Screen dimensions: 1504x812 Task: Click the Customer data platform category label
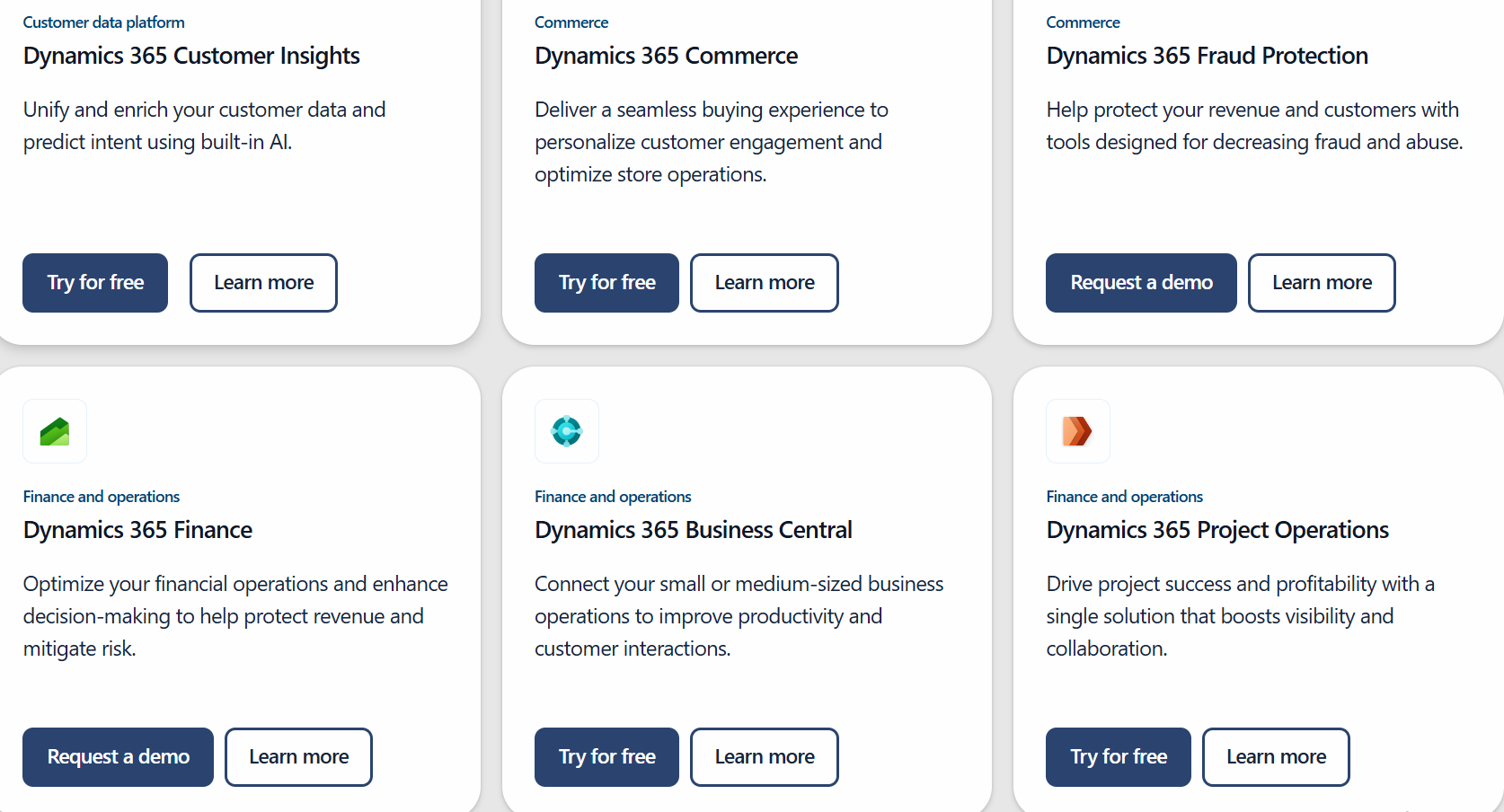[104, 22]
